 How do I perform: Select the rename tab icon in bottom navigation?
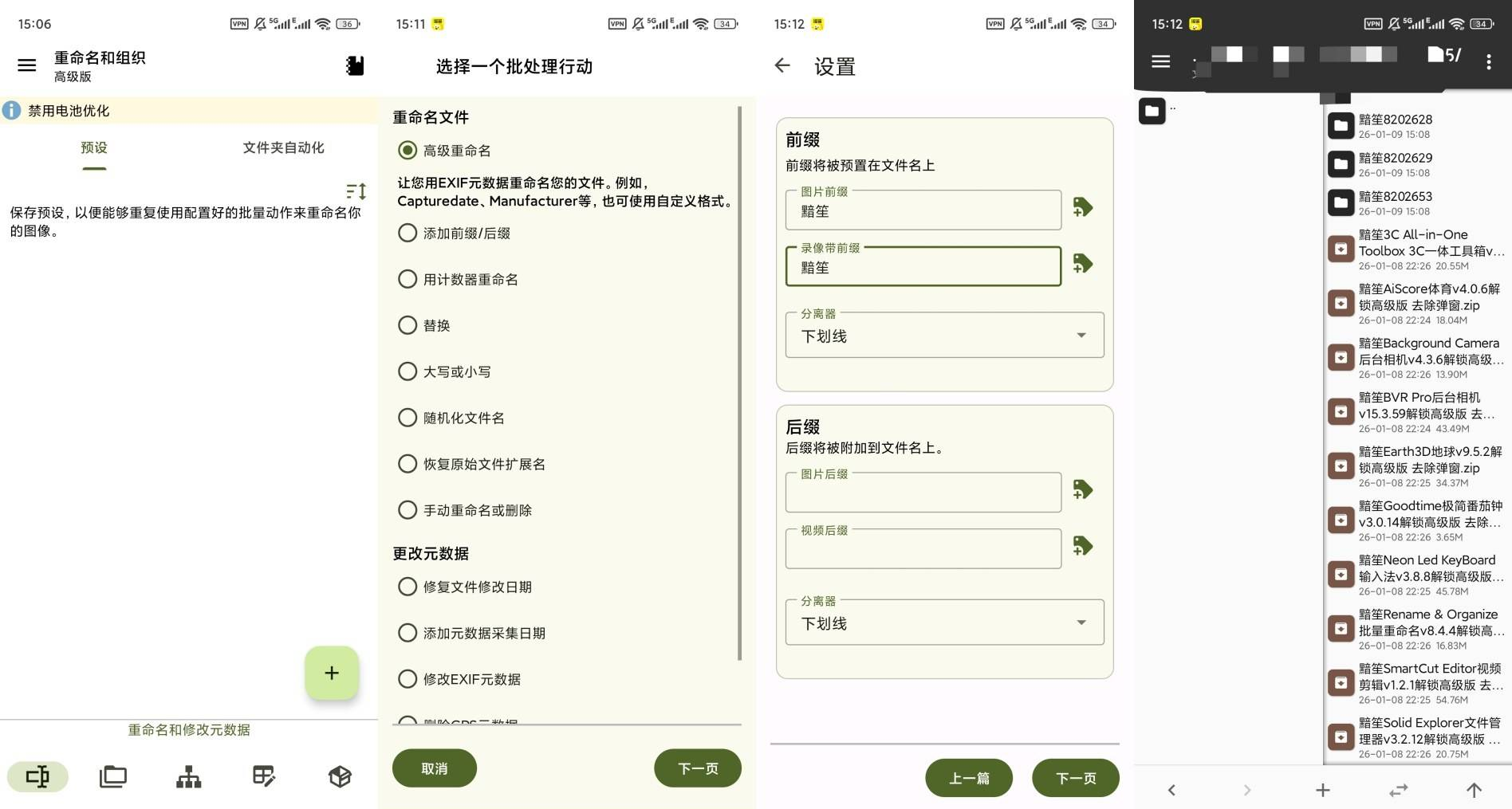[37, 776]
